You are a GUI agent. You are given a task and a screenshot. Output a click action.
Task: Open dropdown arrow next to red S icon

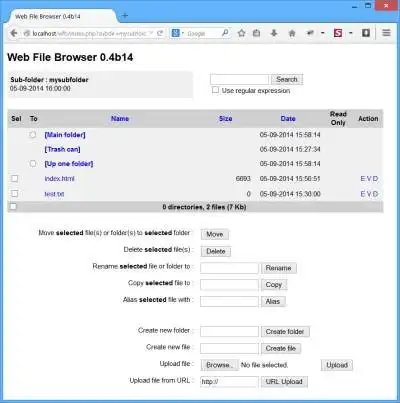(x=351, y=33)
